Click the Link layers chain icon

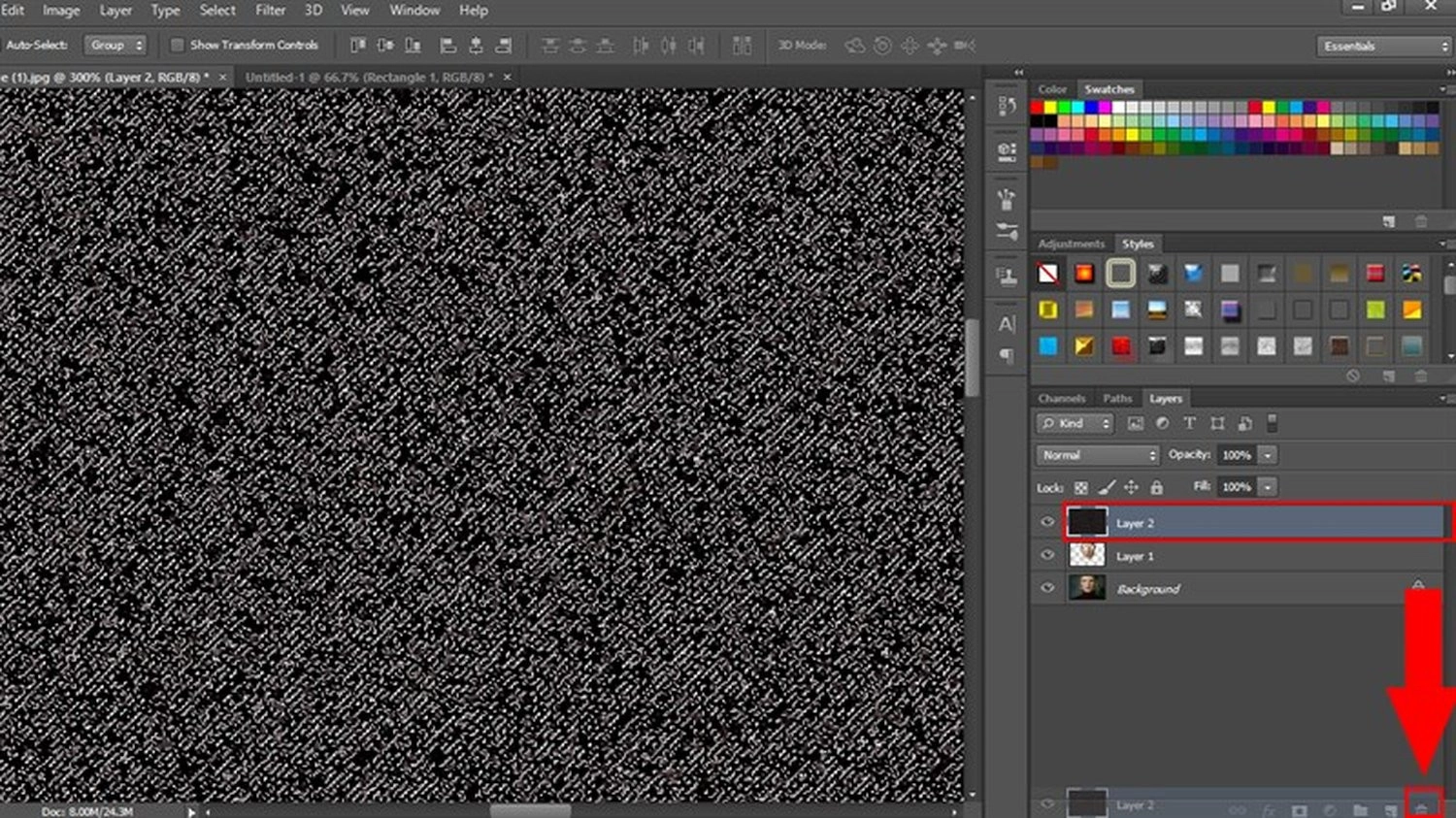pyautogui.click(x=1238, y=809)
